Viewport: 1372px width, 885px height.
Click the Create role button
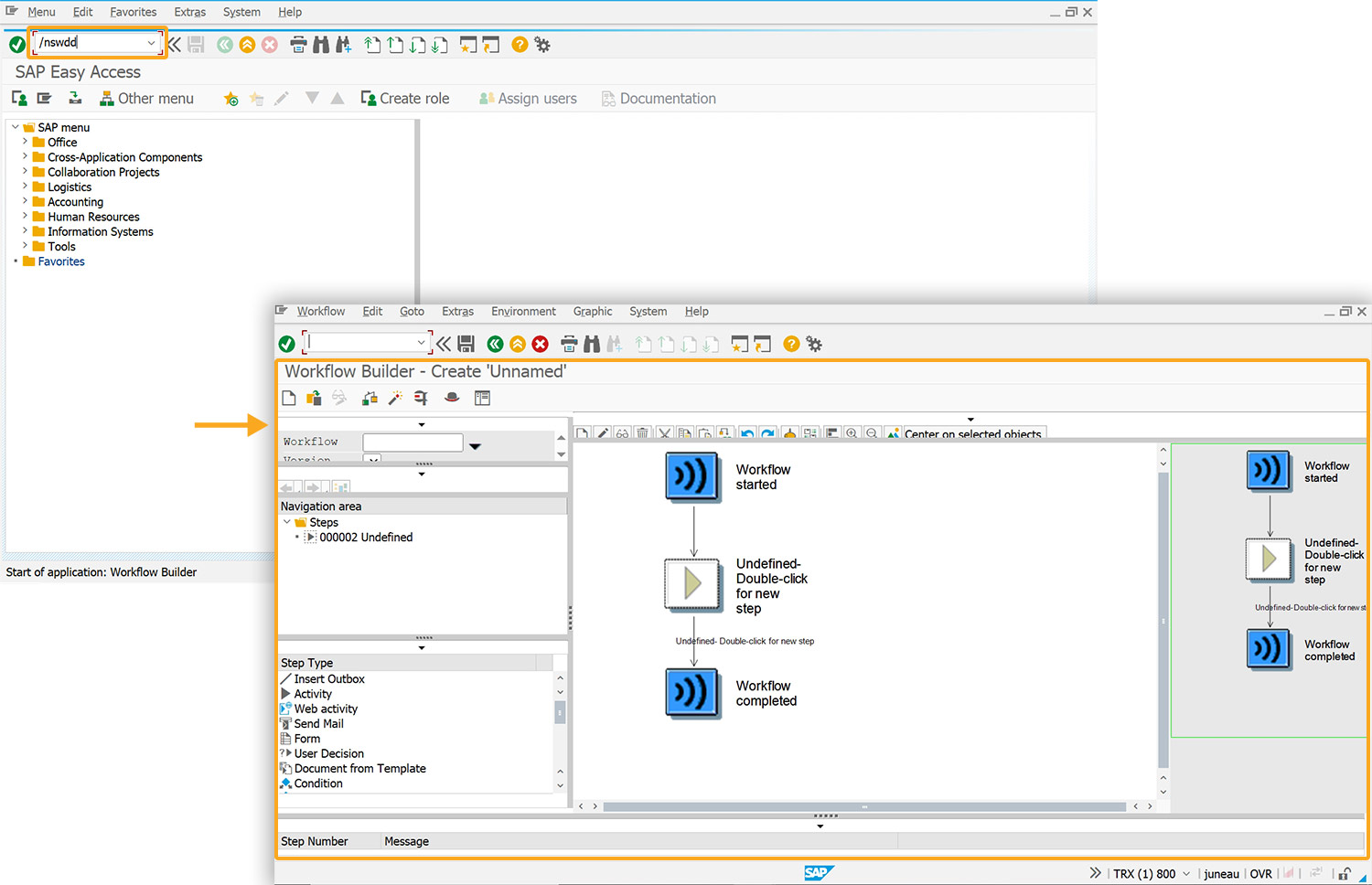(405, 99)
